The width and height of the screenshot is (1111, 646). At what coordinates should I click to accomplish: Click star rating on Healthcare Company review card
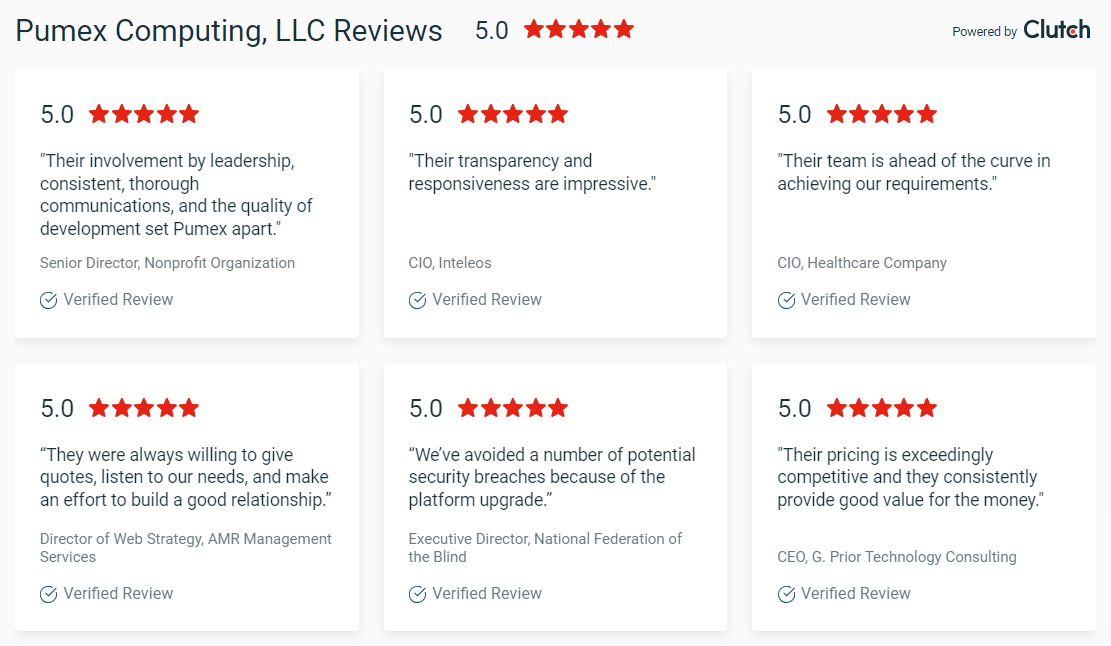point(882,114)
